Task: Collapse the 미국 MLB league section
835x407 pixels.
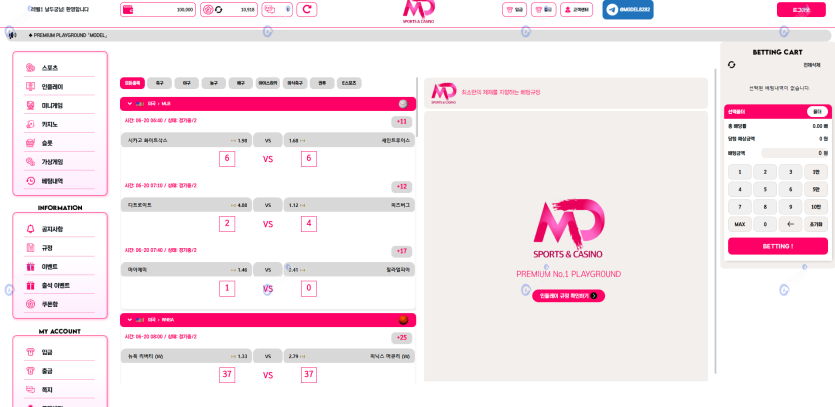Action: click(129, 104)
